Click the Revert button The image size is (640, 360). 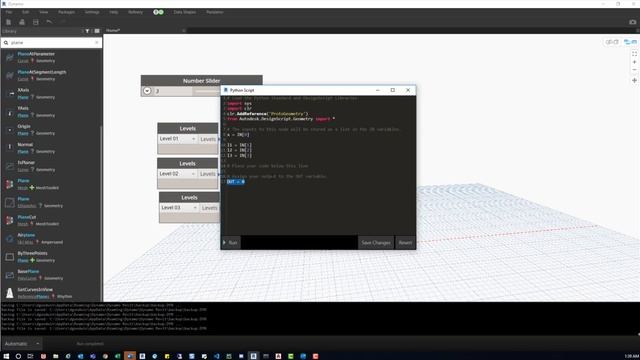(x=405, y=243)
